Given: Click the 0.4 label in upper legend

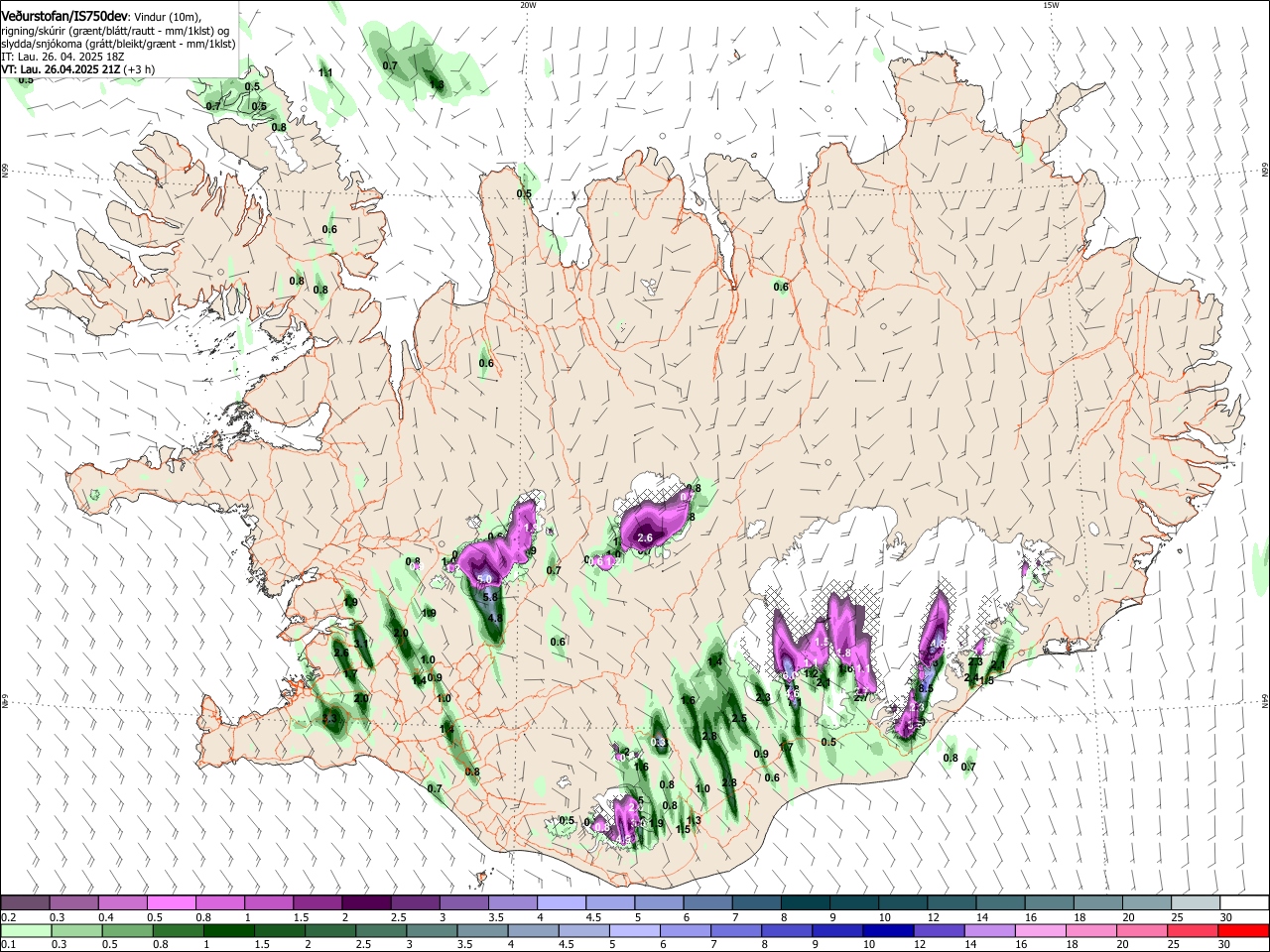Looking at the screenshot, I should coord(106,916).
